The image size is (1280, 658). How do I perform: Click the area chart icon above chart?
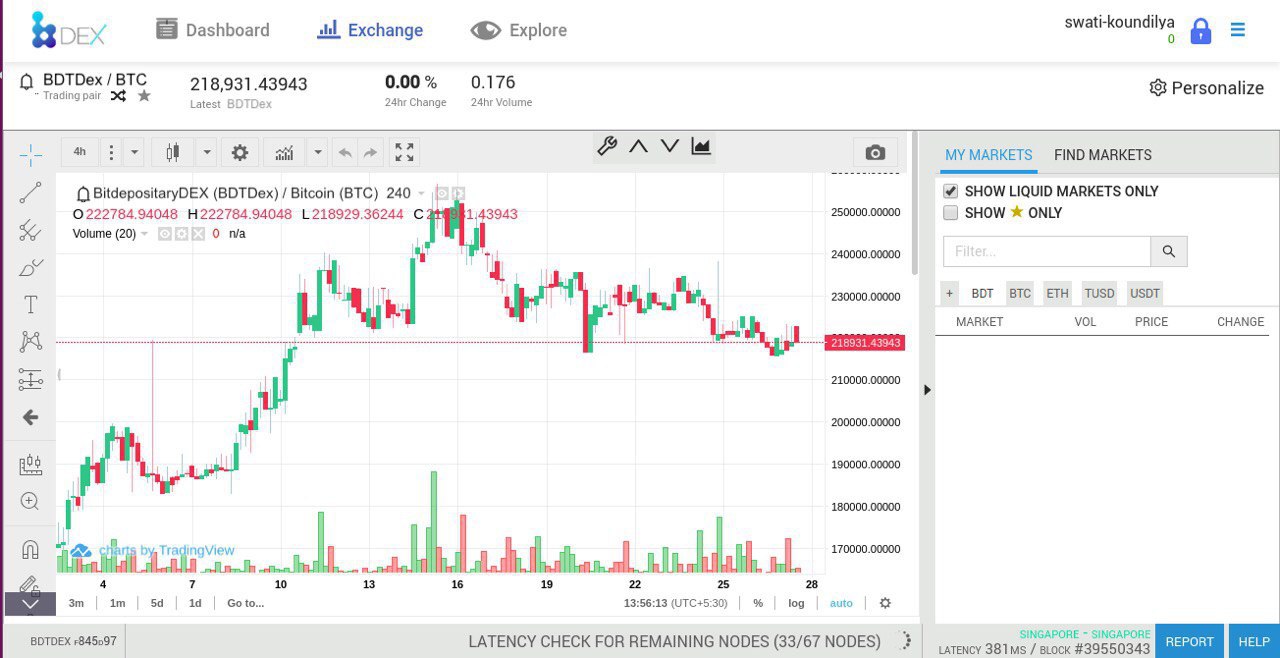pyautogui.click(x=701, y=146)
